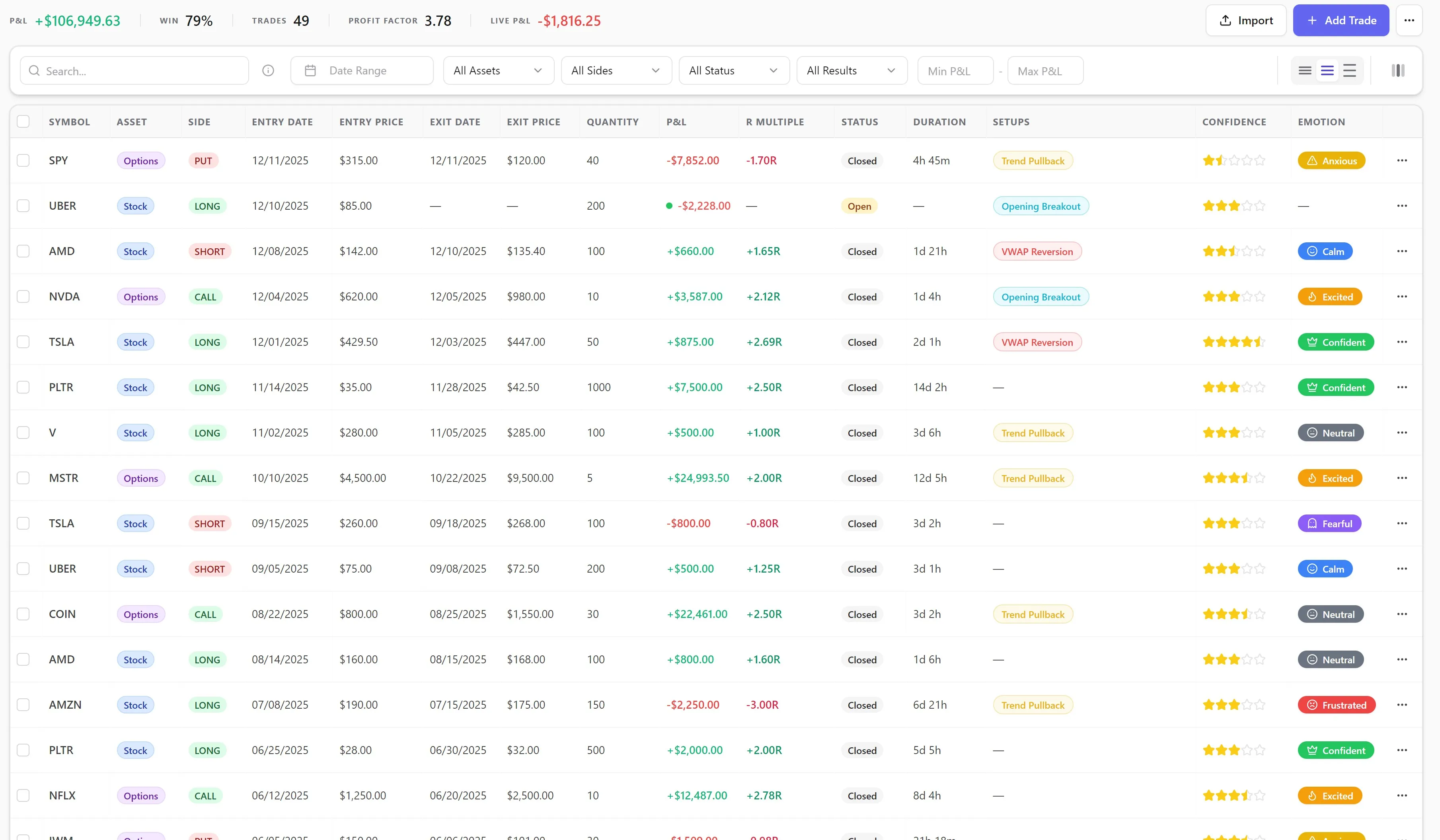
Task: Click the Open status badge on UBER
Action: click(859, 206)
